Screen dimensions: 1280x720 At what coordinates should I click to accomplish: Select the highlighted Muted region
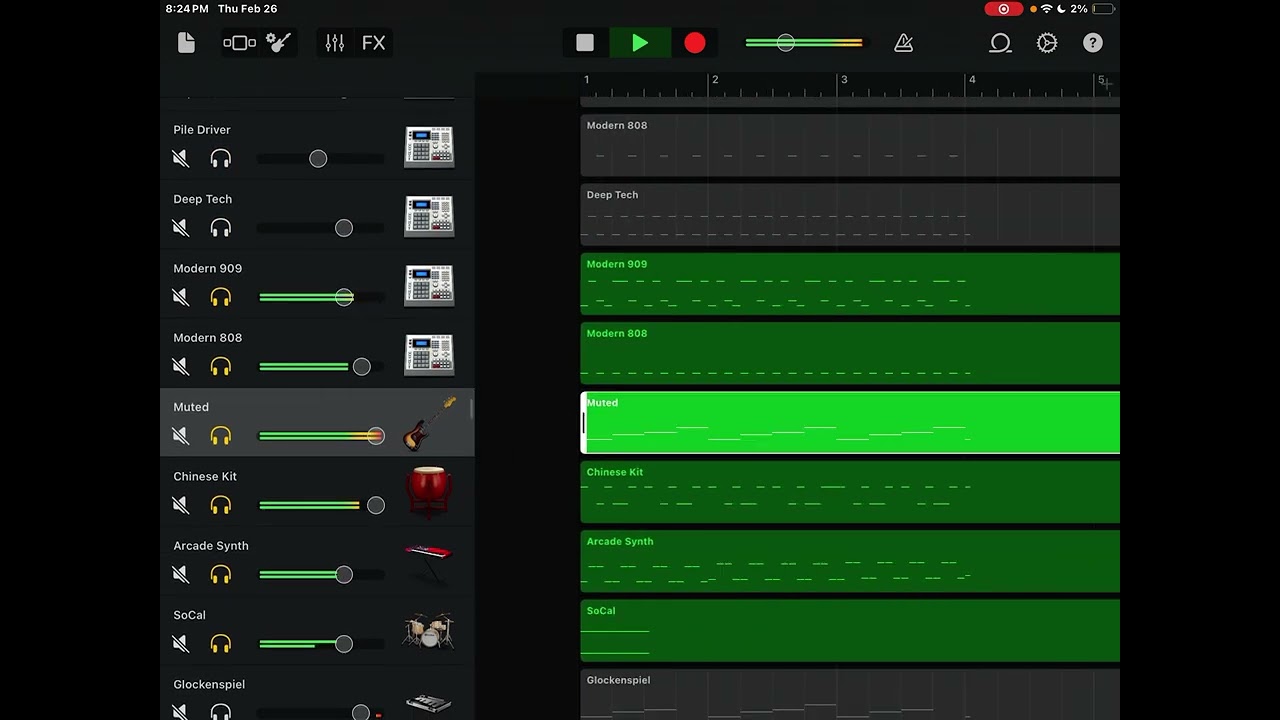[x=850, y=423]
